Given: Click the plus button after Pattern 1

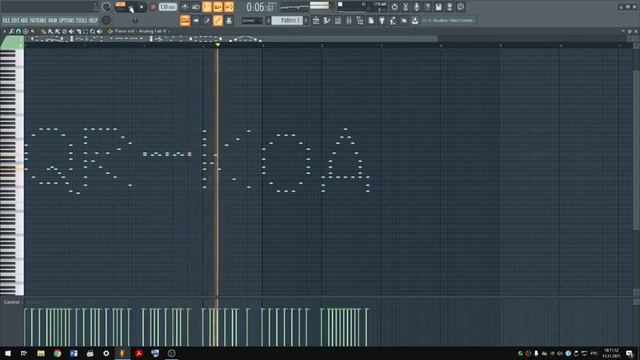Looking at the screenshot, I should coord(306,20).
